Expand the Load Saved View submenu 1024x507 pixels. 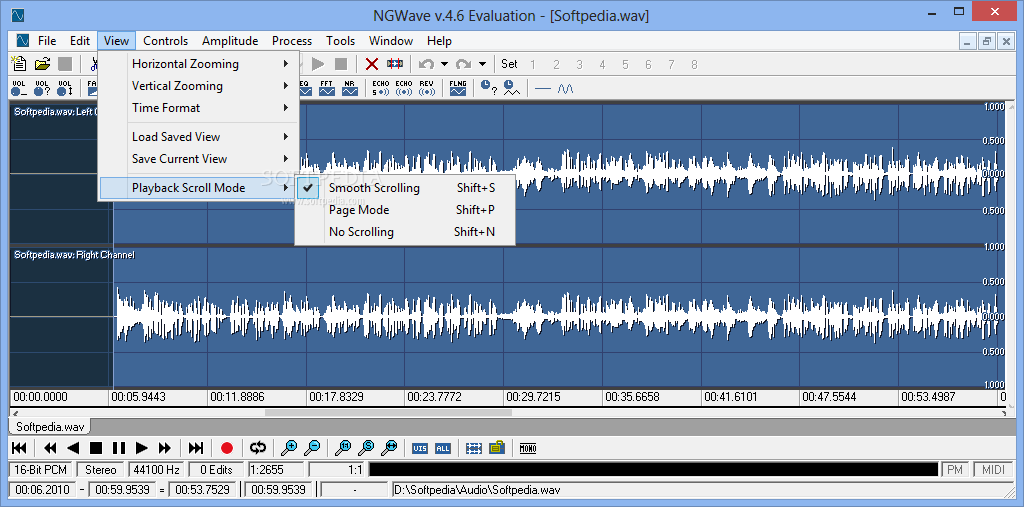click(x=199, y=137)
